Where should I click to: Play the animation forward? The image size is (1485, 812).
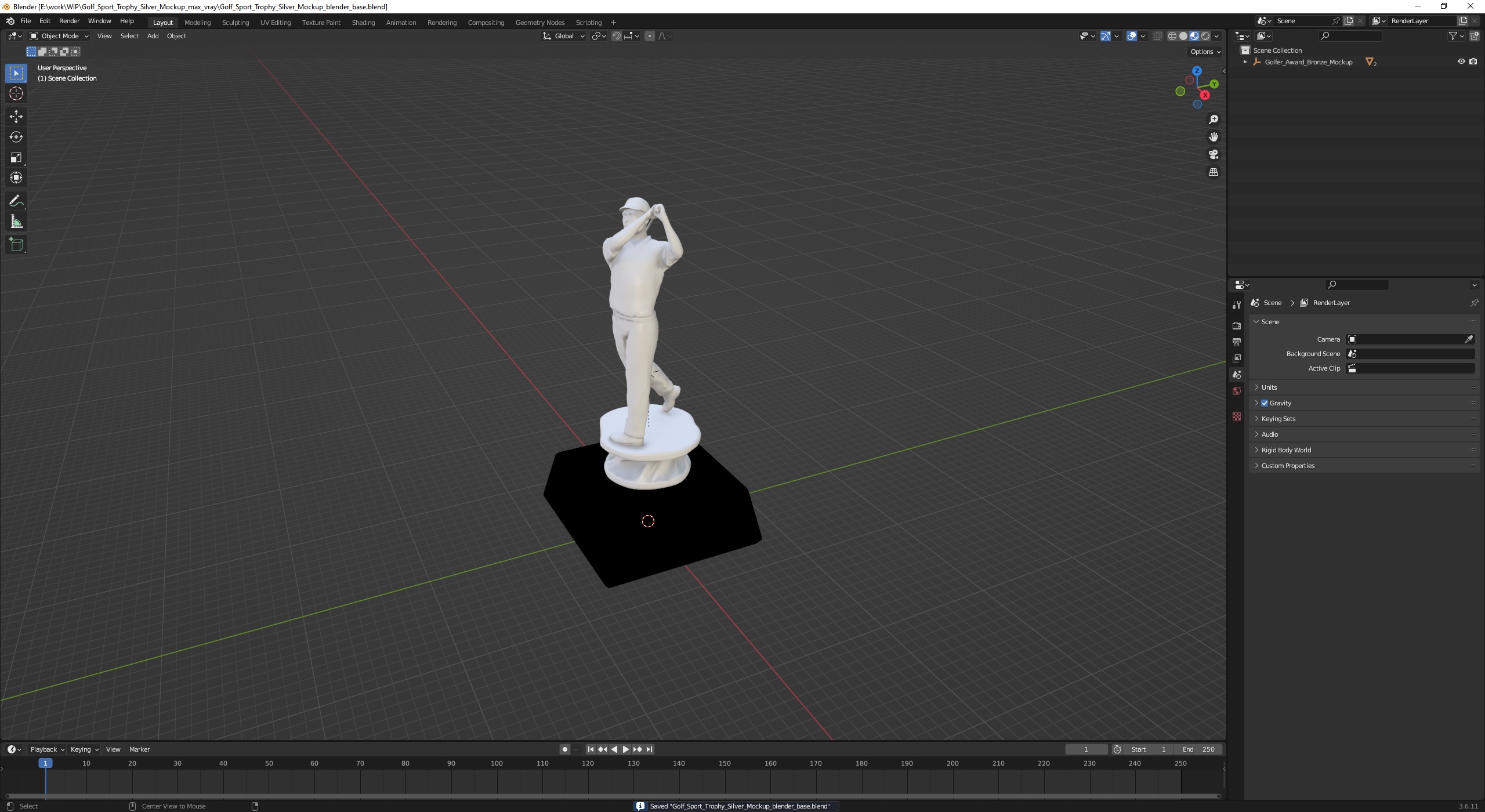pyautogui.click(x=625, y=749)
